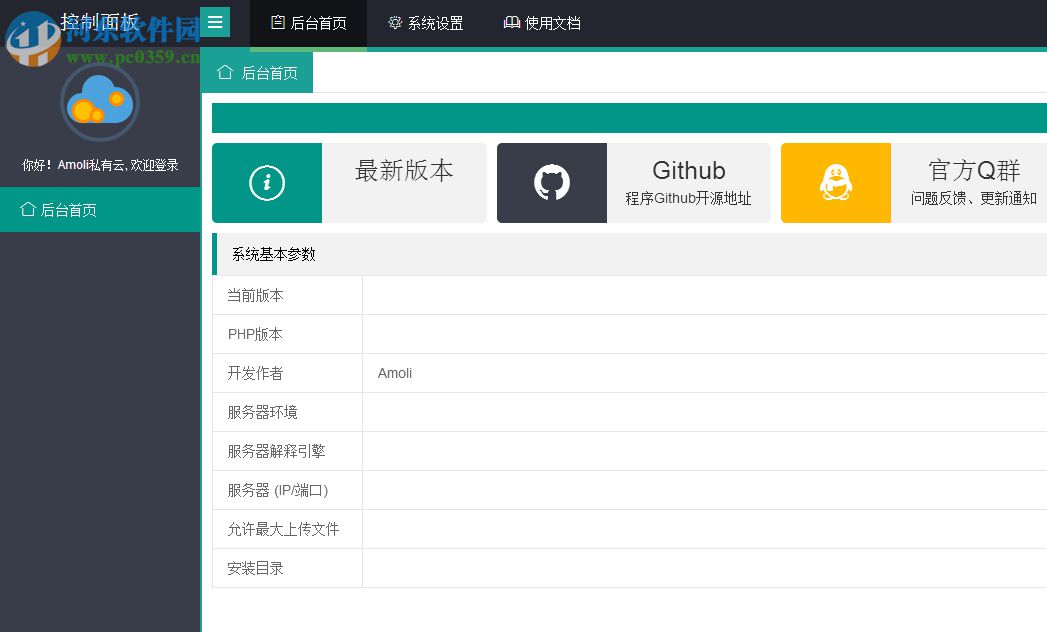1047x632 pixels.
Task: Click the hamburger menu toggle icon
Action: 215,22
